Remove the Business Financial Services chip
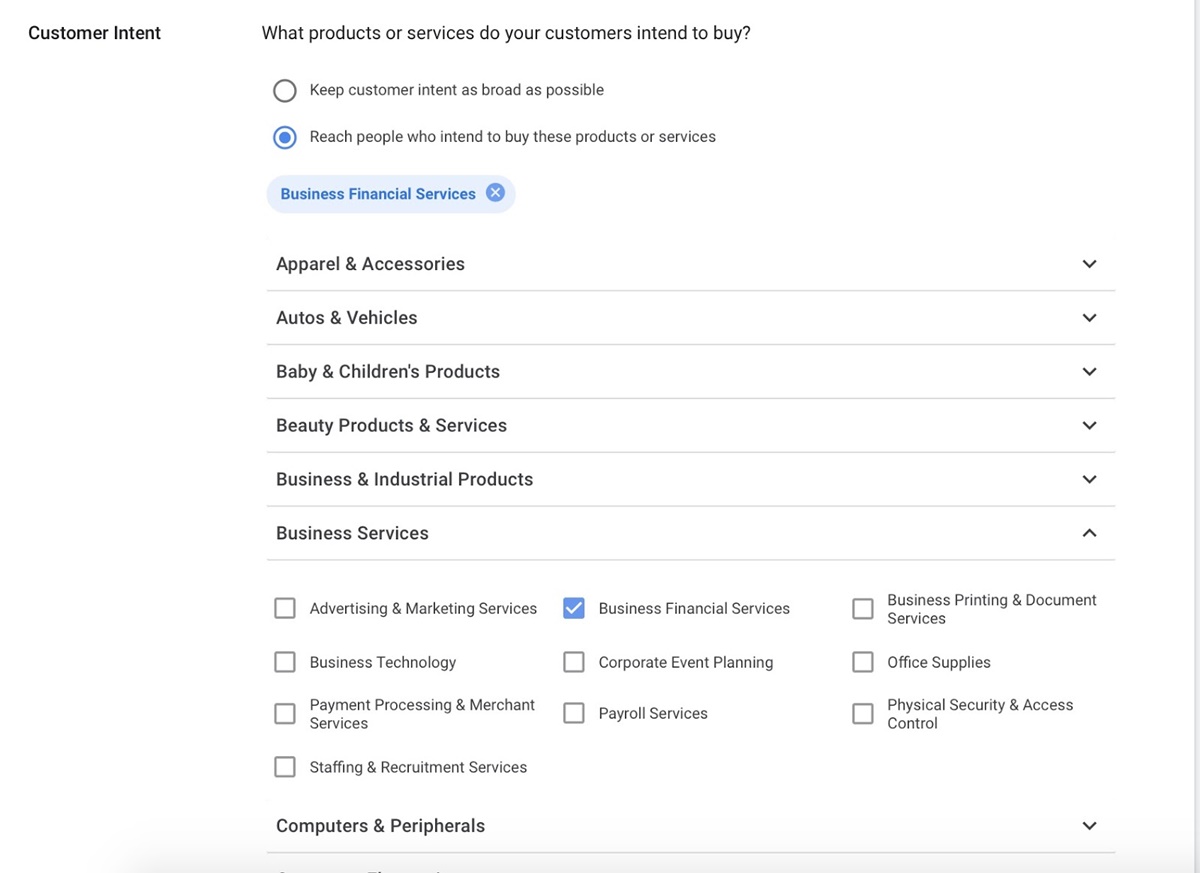This screenshot has width=1200, height=873. pyautogui.click(x=495, y=193)
